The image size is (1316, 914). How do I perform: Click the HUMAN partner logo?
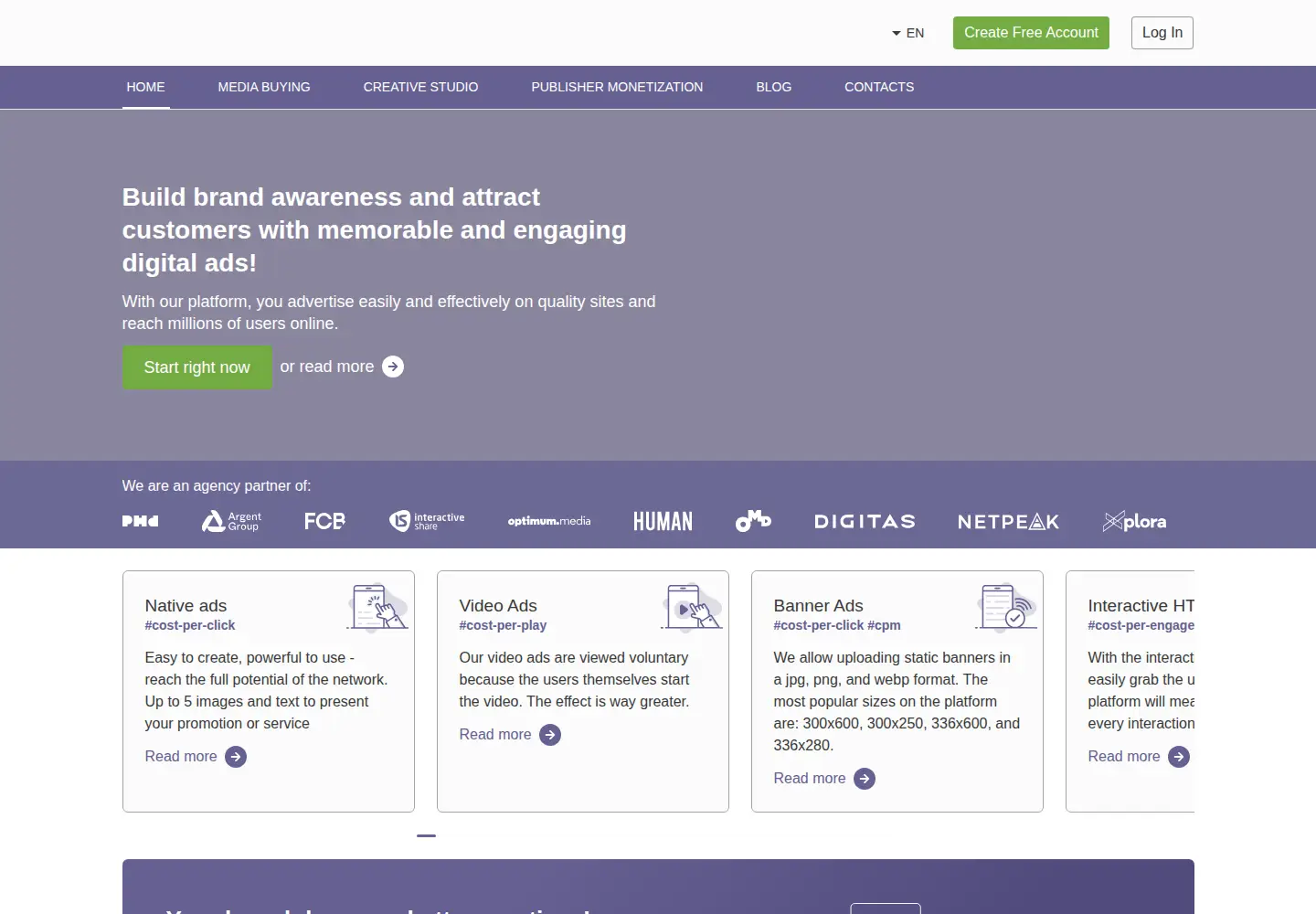pos(663,521)
